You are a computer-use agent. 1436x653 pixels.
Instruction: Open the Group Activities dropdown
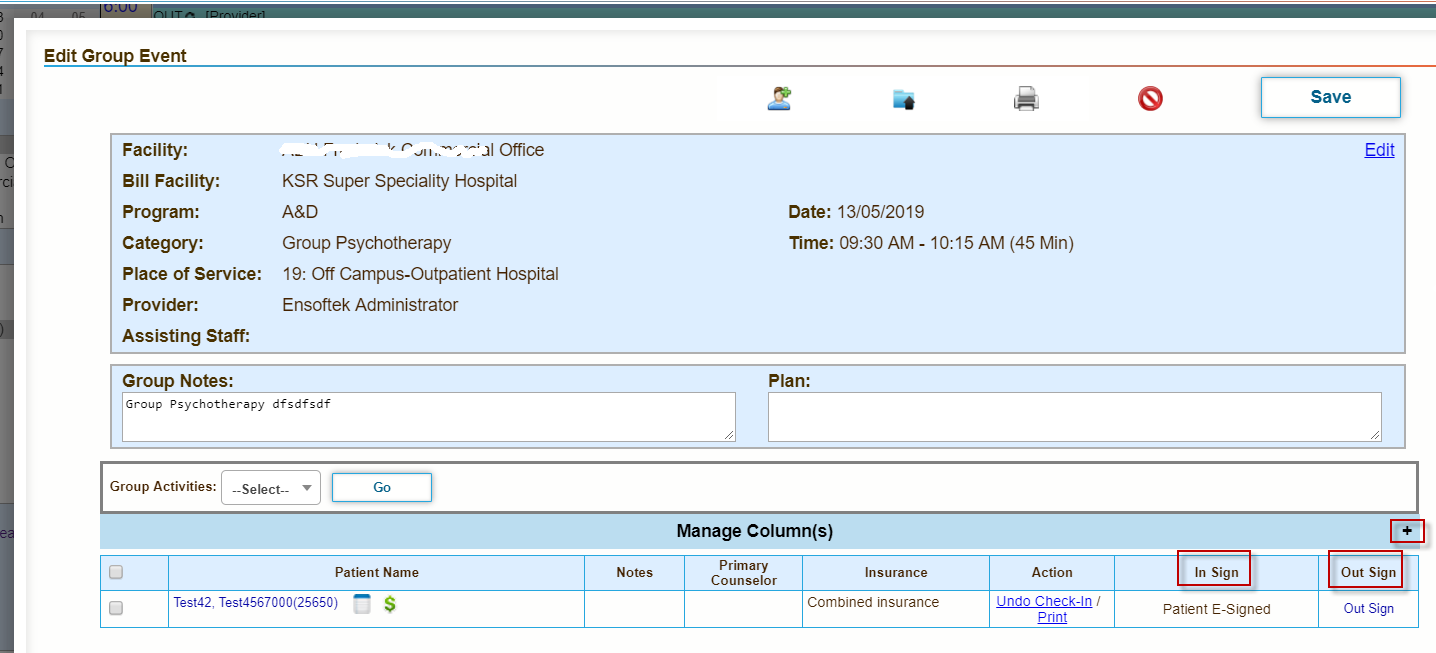tap(270, 488)
